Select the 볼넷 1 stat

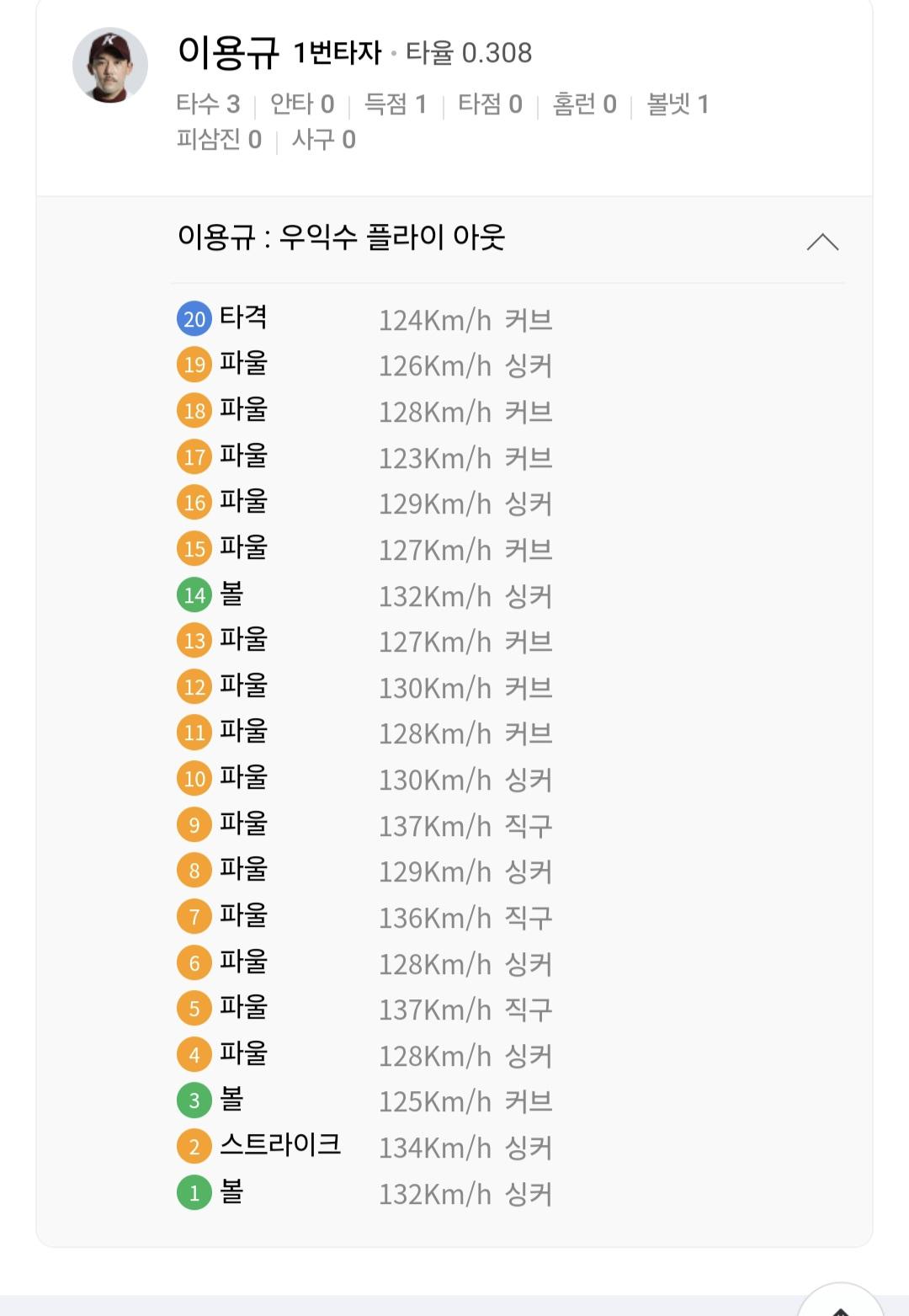tap(678, 104)
